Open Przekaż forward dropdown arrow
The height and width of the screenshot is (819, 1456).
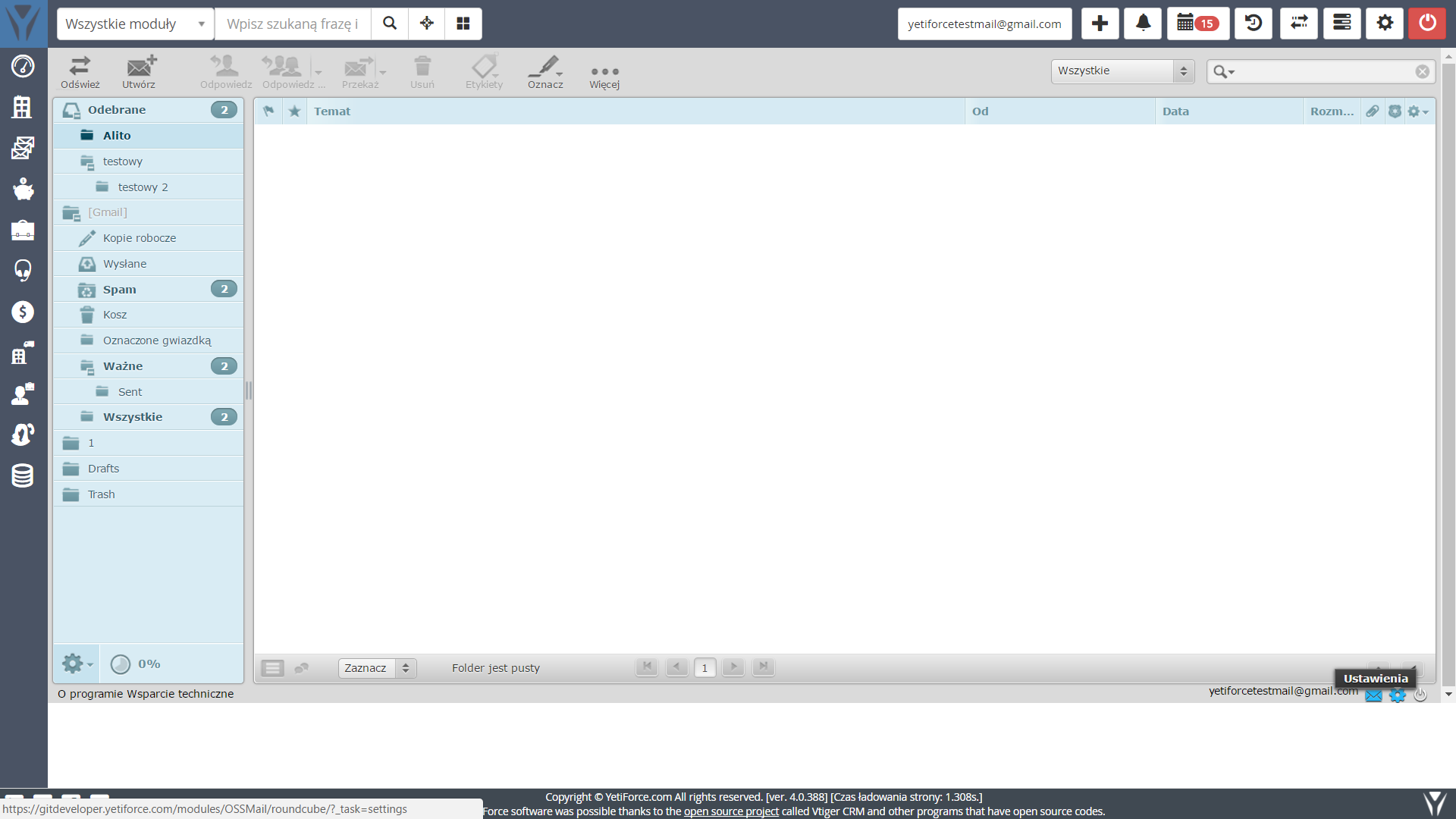tap(383, 73)
